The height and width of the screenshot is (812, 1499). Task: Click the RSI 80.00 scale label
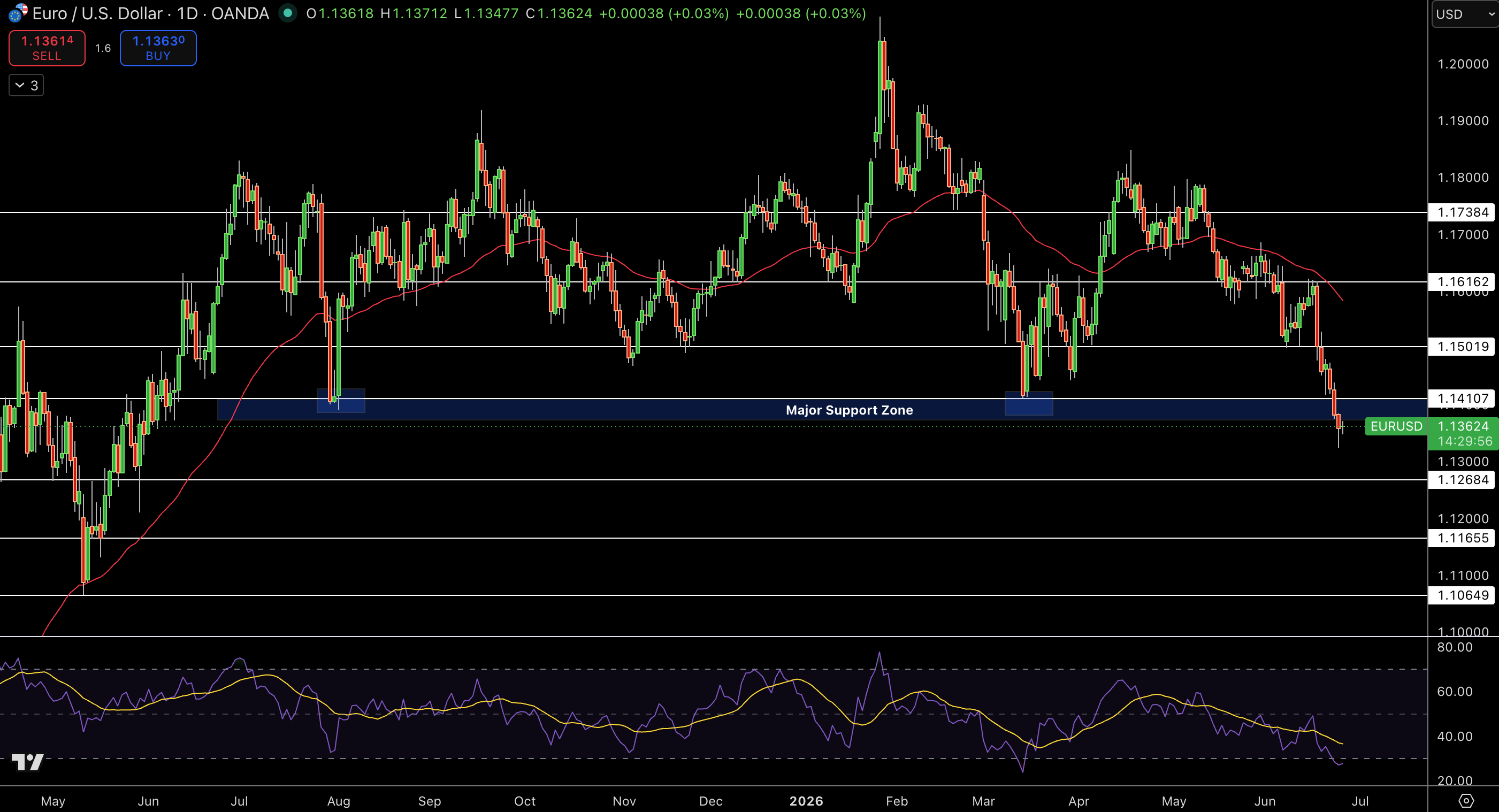pyautogui.click(x=1455, y=647)
